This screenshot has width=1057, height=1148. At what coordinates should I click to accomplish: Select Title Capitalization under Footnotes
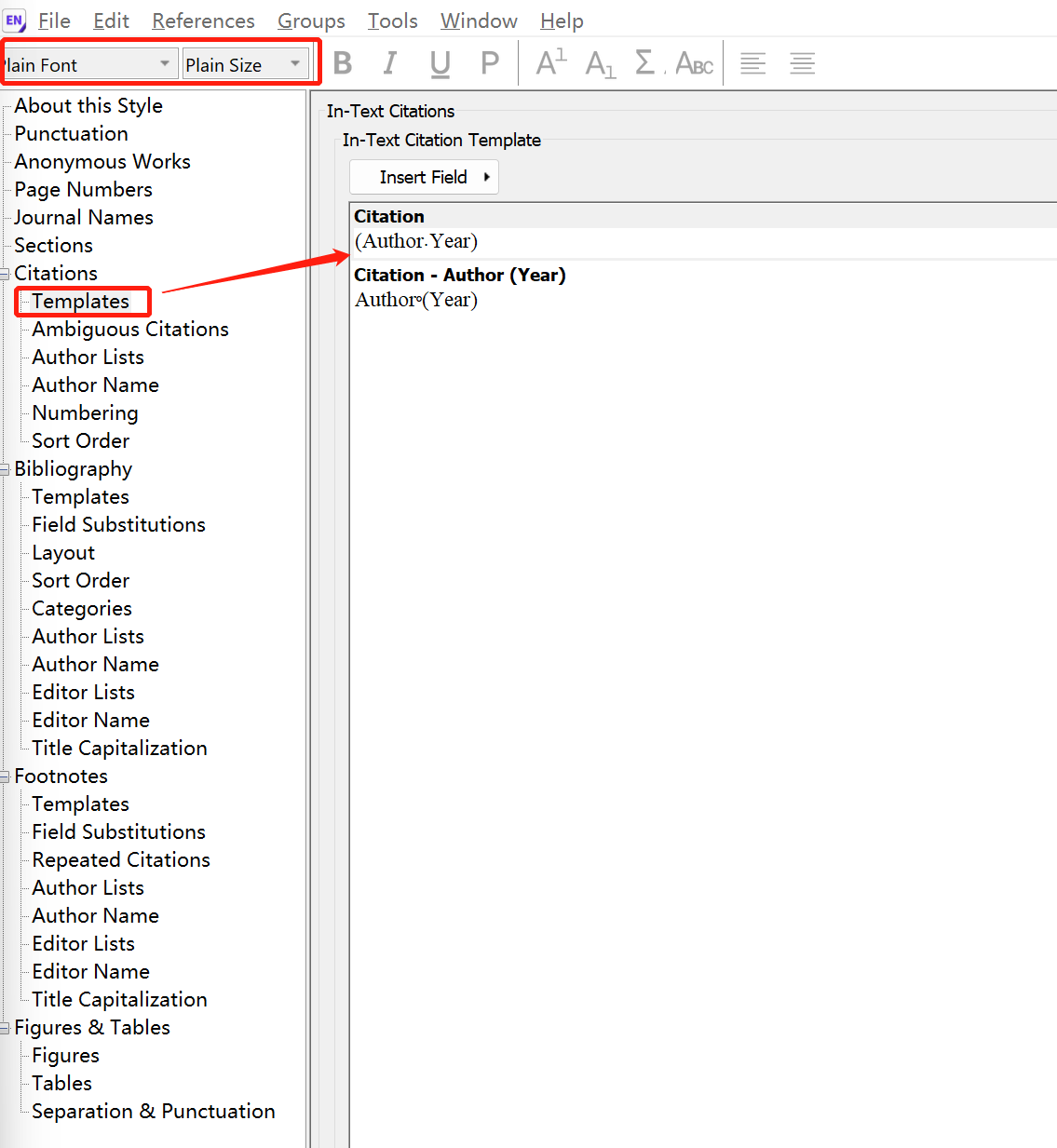tap(119, 1000)
